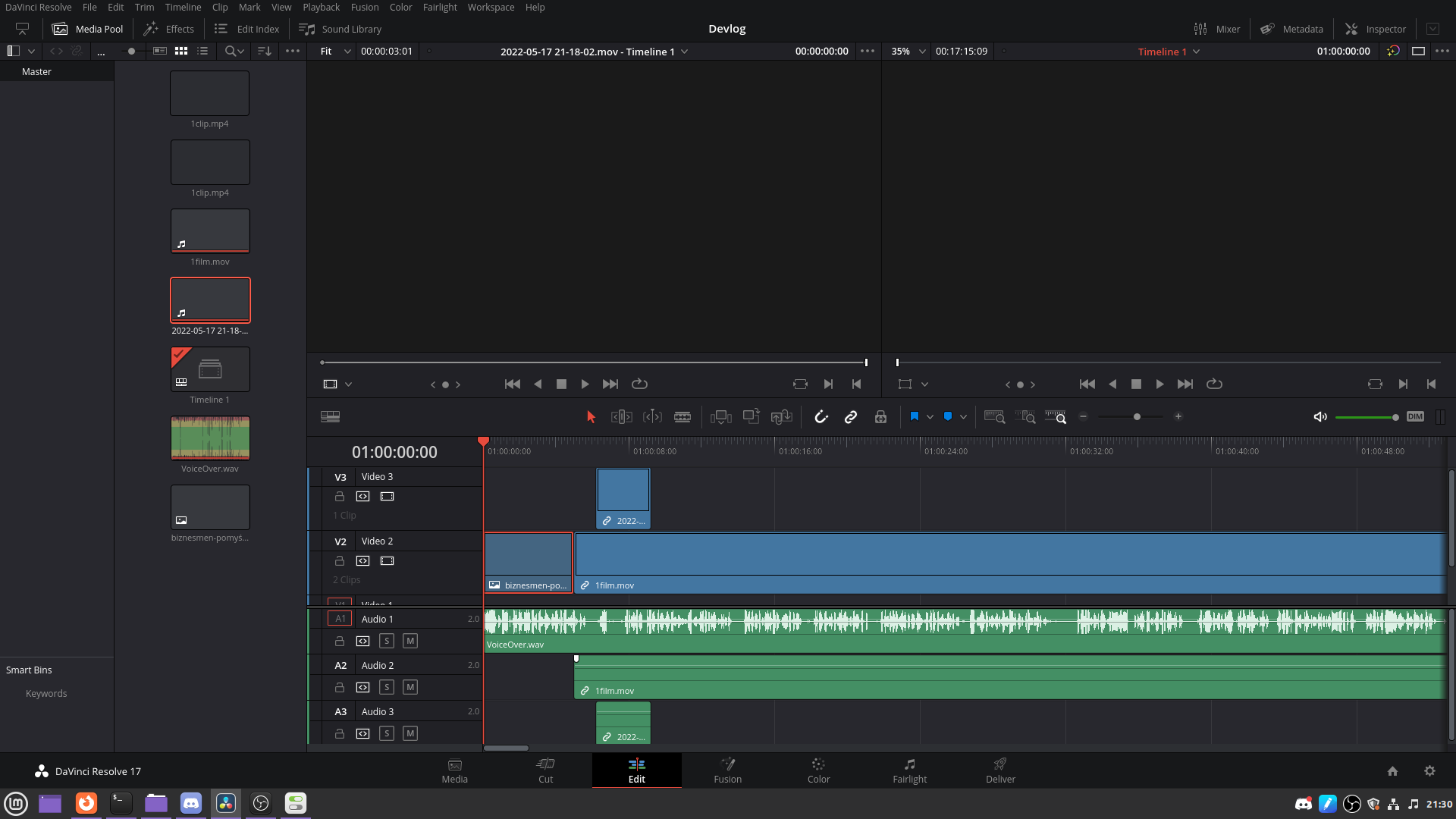The width and height of the screenshot is (1456, 819).
Task: Open marker color dropdown arrow
Action: 963,417
